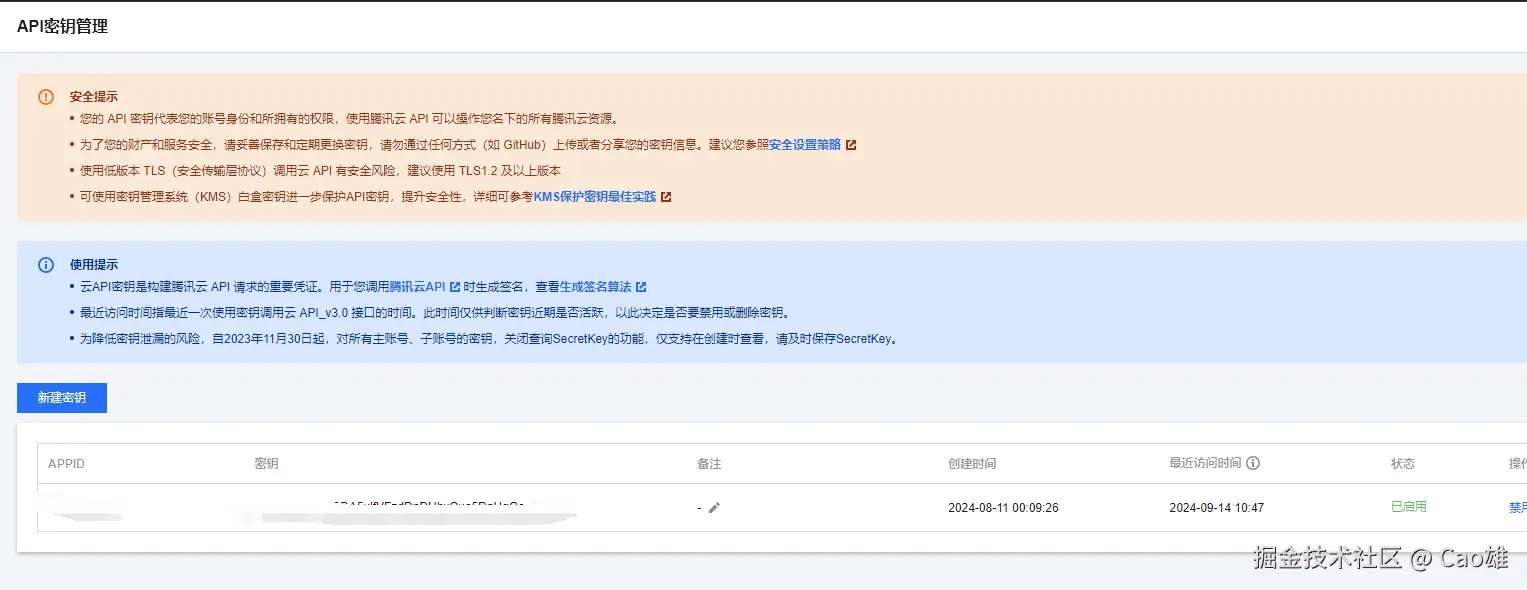Click the external-link icon after 腾讯云API
This screenshot has height=590, width=1527.
[x=455, y=287]
